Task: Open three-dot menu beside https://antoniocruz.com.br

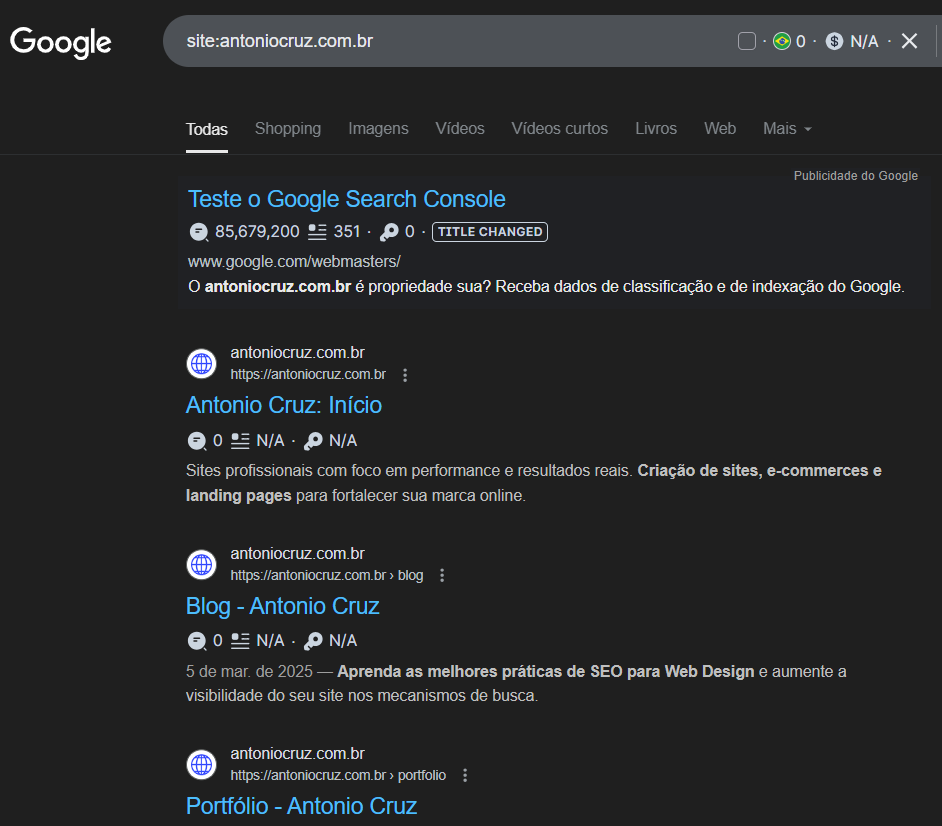Action: [x=405, y=375]
